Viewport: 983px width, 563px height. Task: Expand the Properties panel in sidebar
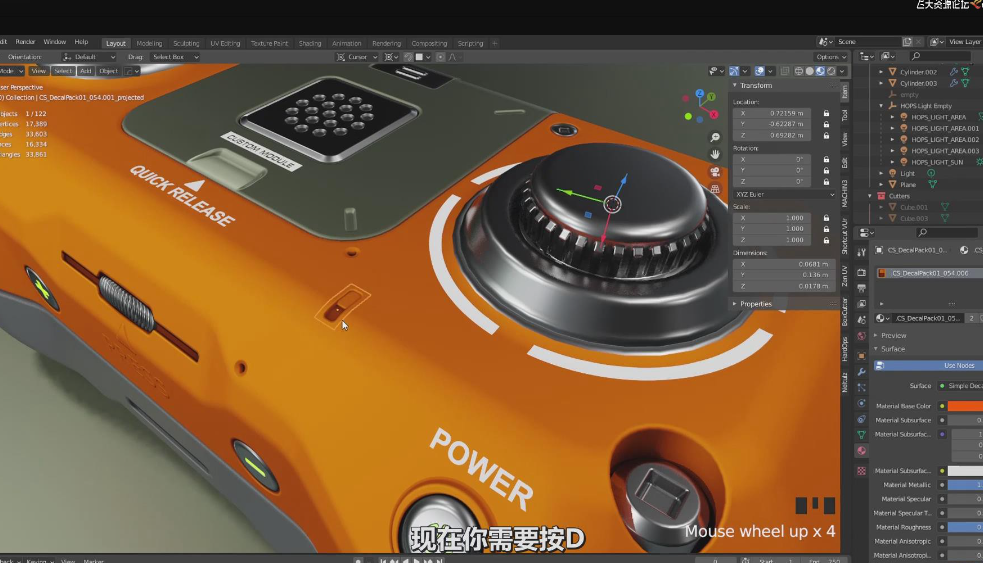pos(755,304)
